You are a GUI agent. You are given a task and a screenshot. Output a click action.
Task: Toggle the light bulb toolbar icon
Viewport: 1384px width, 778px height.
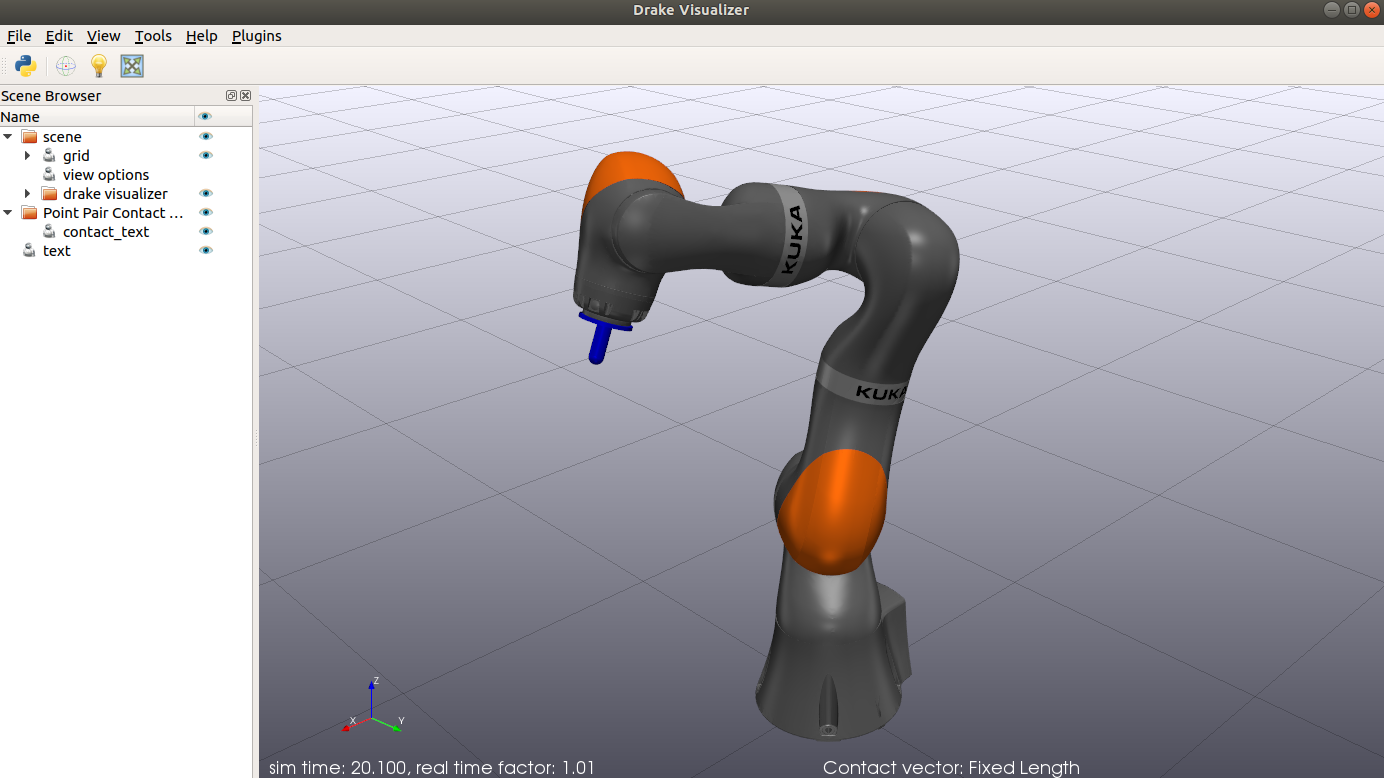99,66
